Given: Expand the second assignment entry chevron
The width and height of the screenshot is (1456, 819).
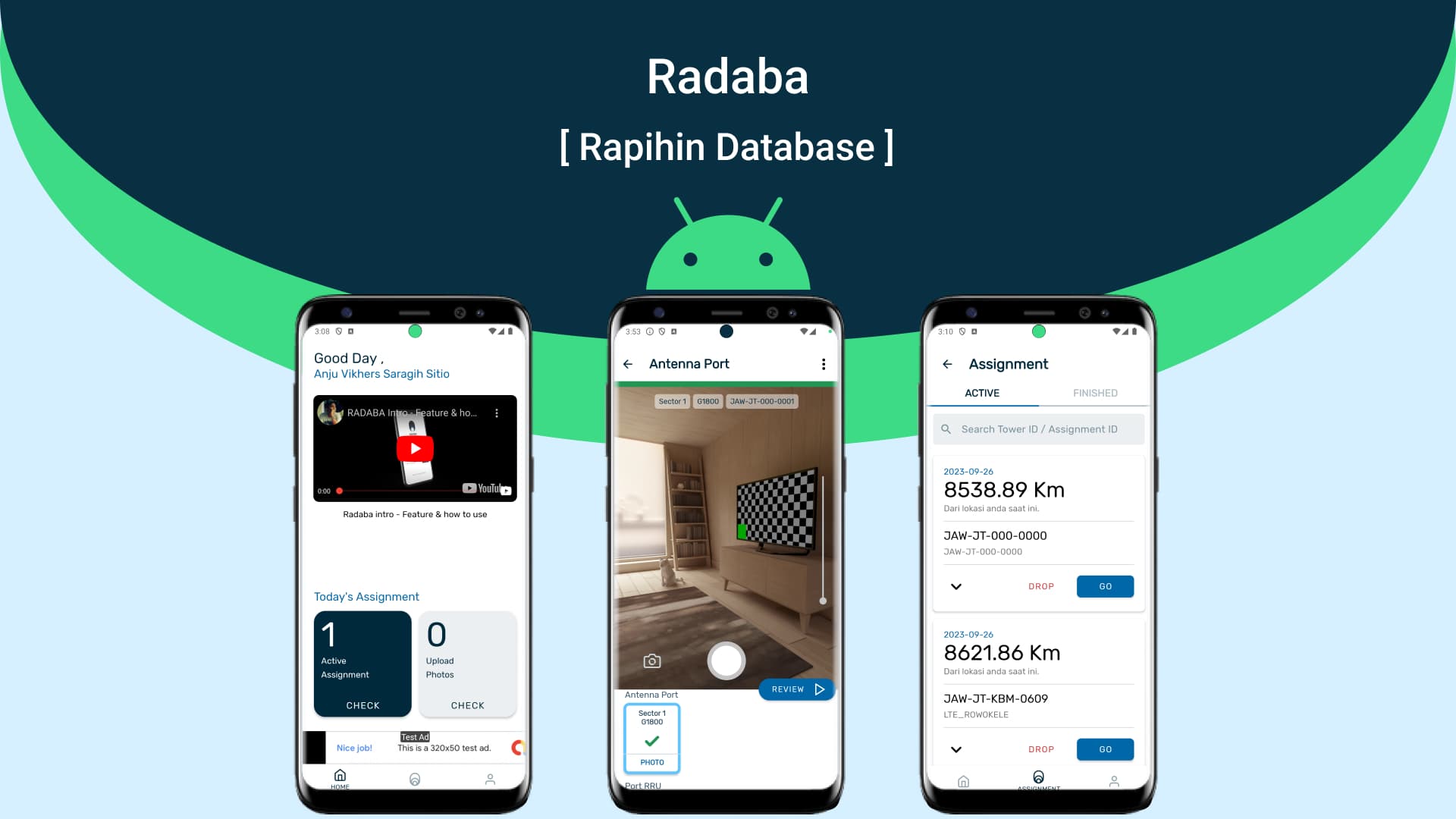Looking at the screenshot, I should click(957, 749).
